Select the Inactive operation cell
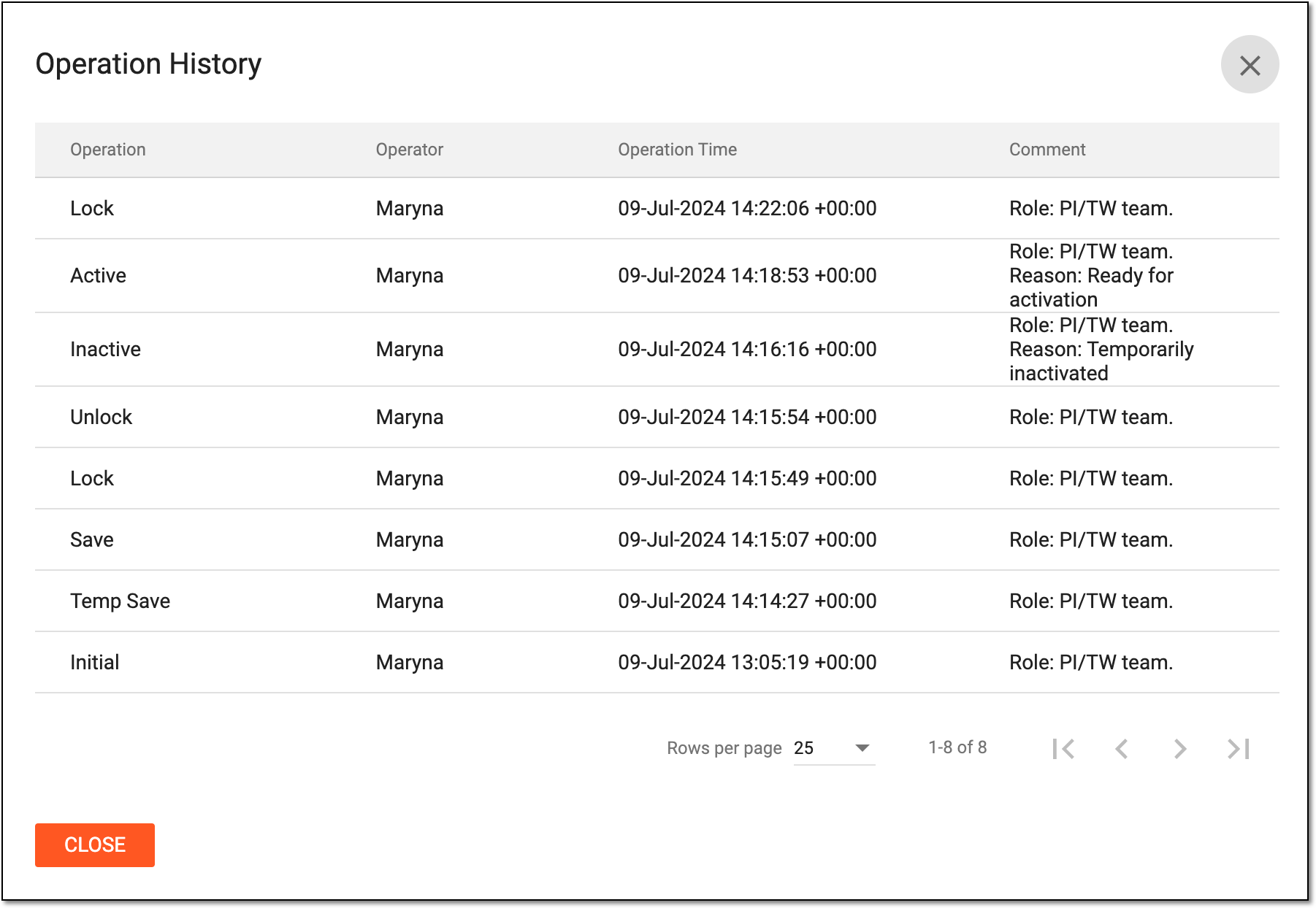 tap(105, 349)
